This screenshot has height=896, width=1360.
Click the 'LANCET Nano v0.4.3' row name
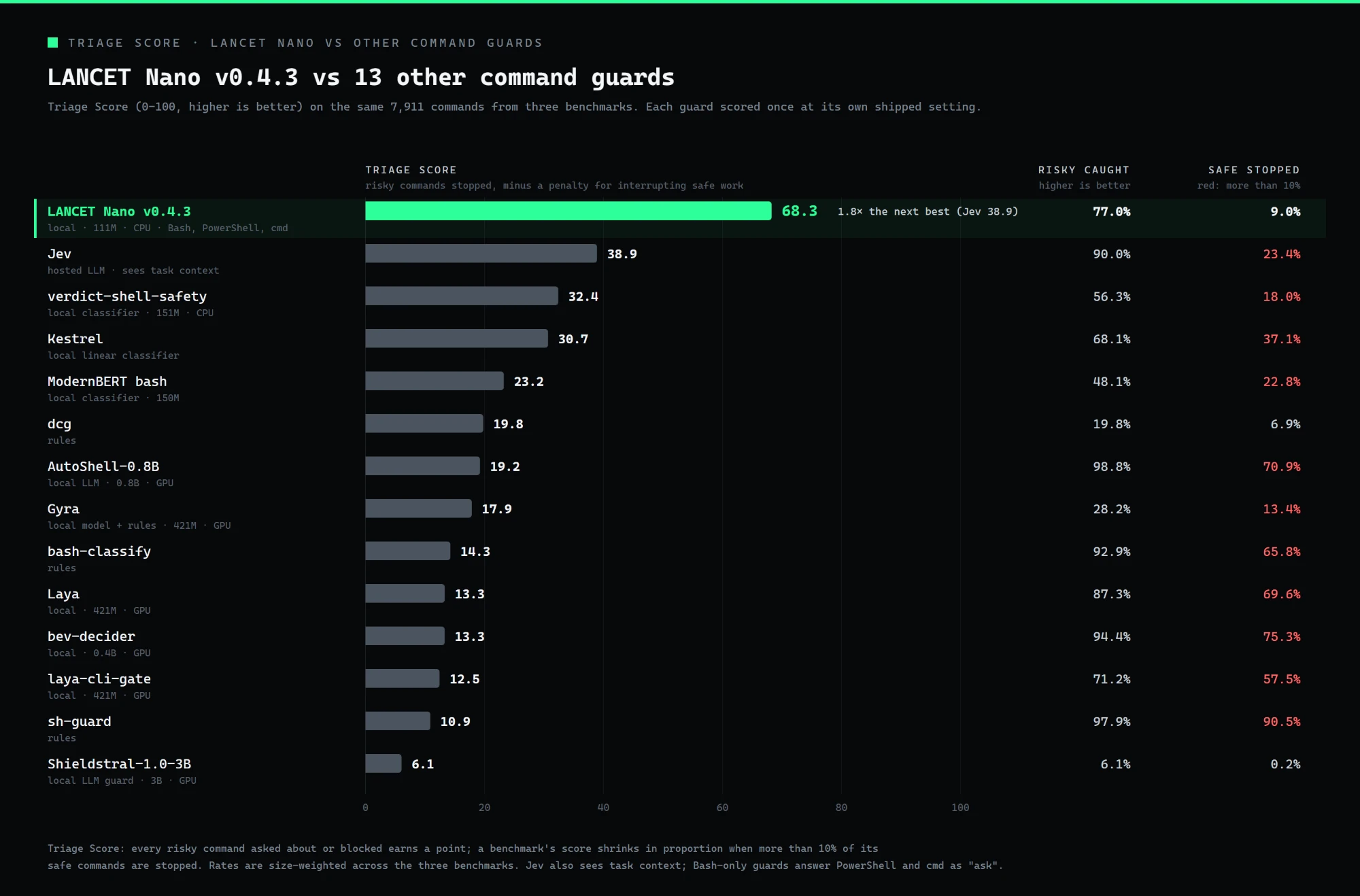[x=119, y=211]
